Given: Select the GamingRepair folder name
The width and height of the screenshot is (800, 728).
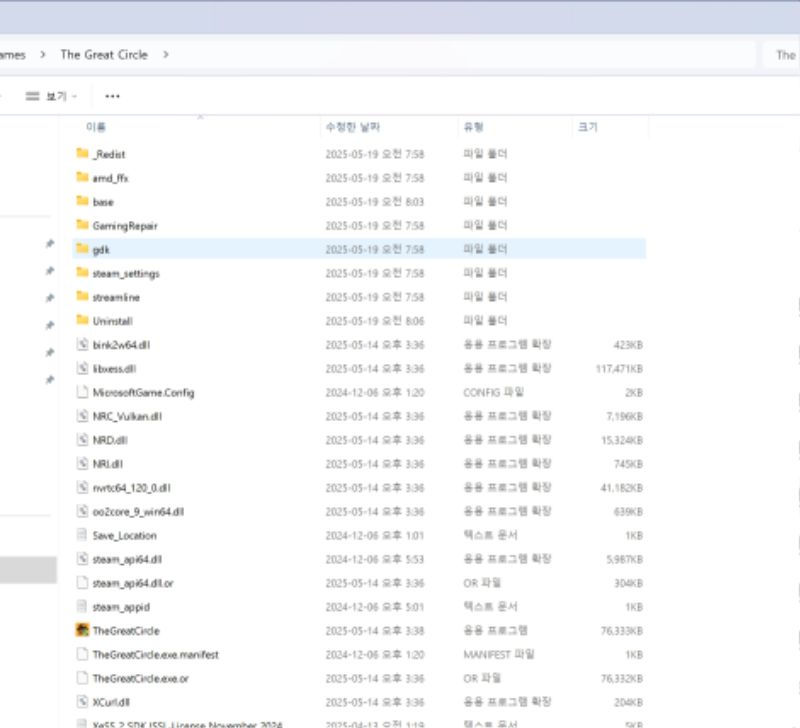Looking at the screenshot, I should 125,225.
